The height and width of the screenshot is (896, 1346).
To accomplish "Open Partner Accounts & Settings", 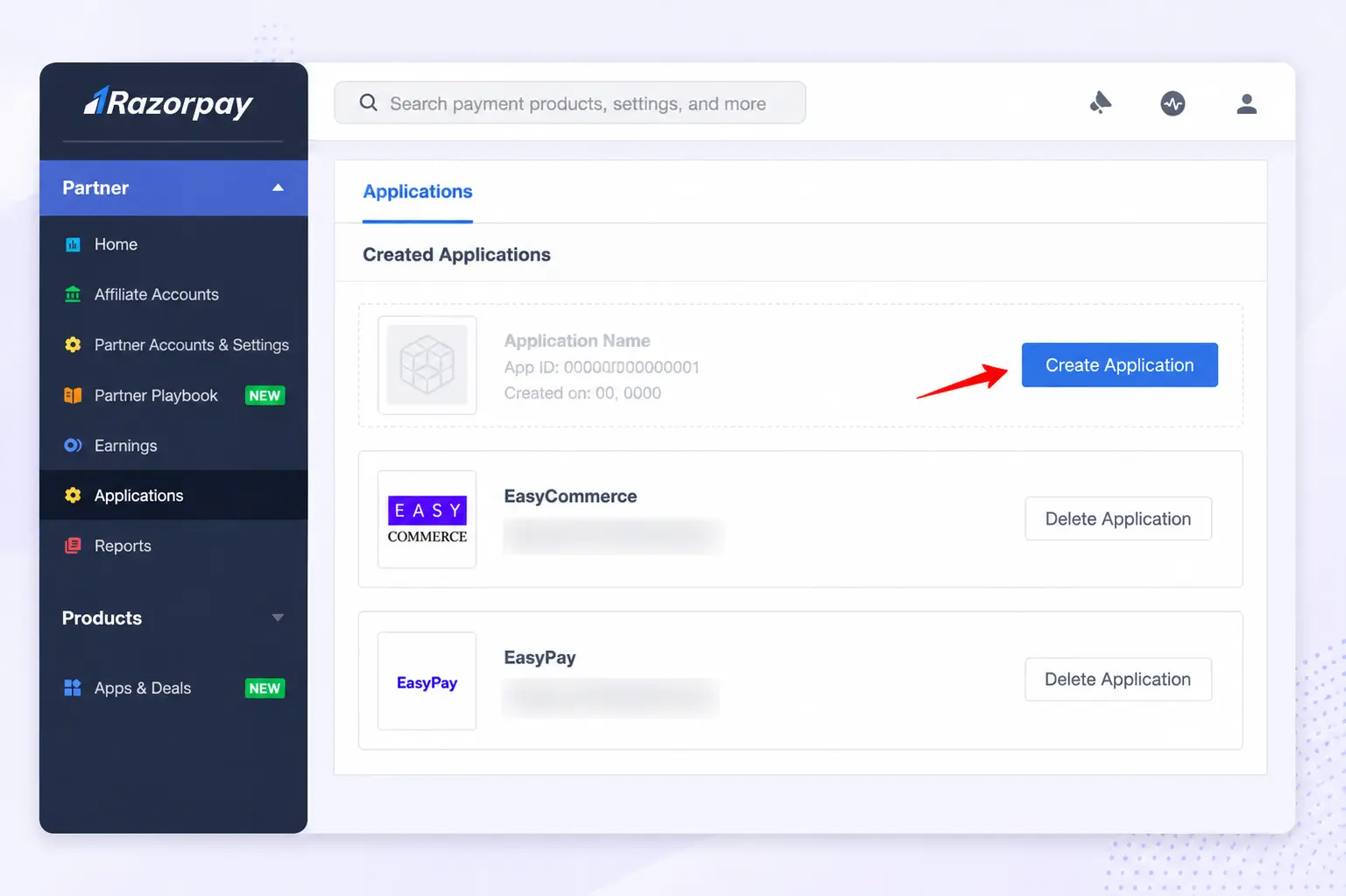I will [173, 344].
